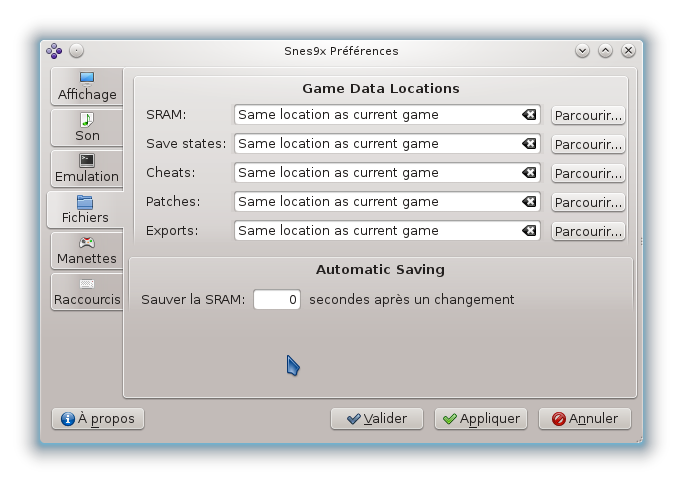Clear the Patches location field

[x=529, y=201]
